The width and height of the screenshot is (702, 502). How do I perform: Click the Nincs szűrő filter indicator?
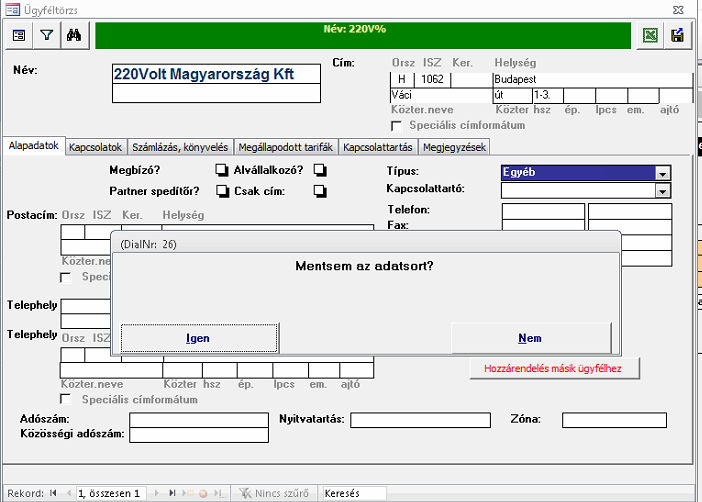(x=274, y=493)
